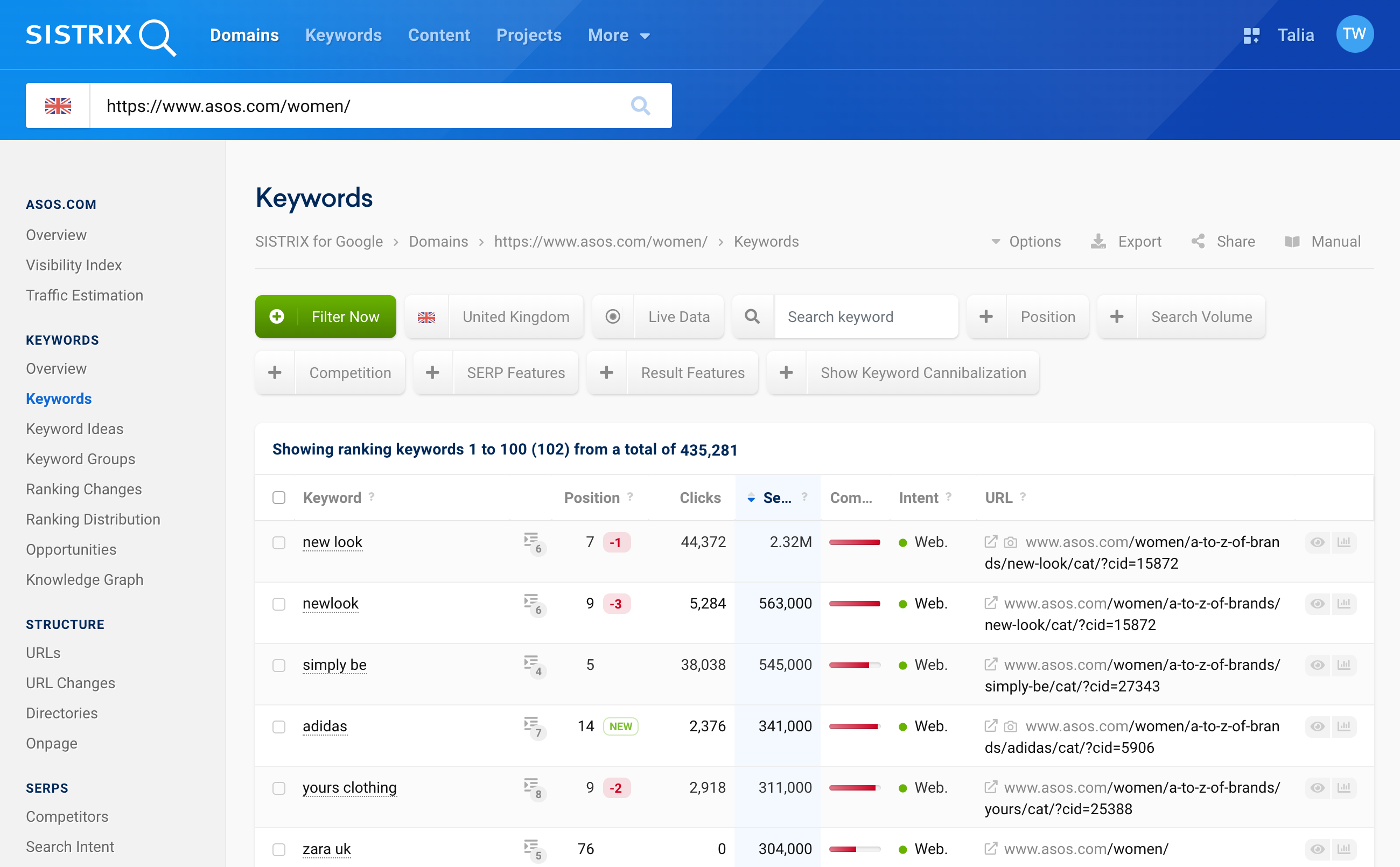The width and height of the screenshot is (1400, 867).
Task: Open the camera snapshot icon for adidas URL
Action: click(x=1011, y=726)
